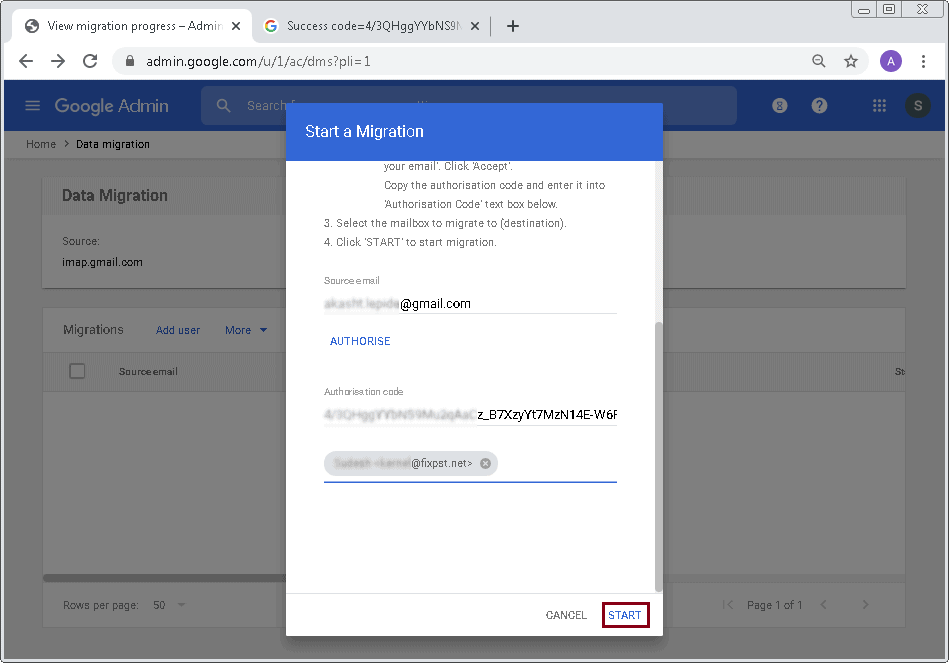Open the zoom magnifier in the address bar

coord(818,61)
